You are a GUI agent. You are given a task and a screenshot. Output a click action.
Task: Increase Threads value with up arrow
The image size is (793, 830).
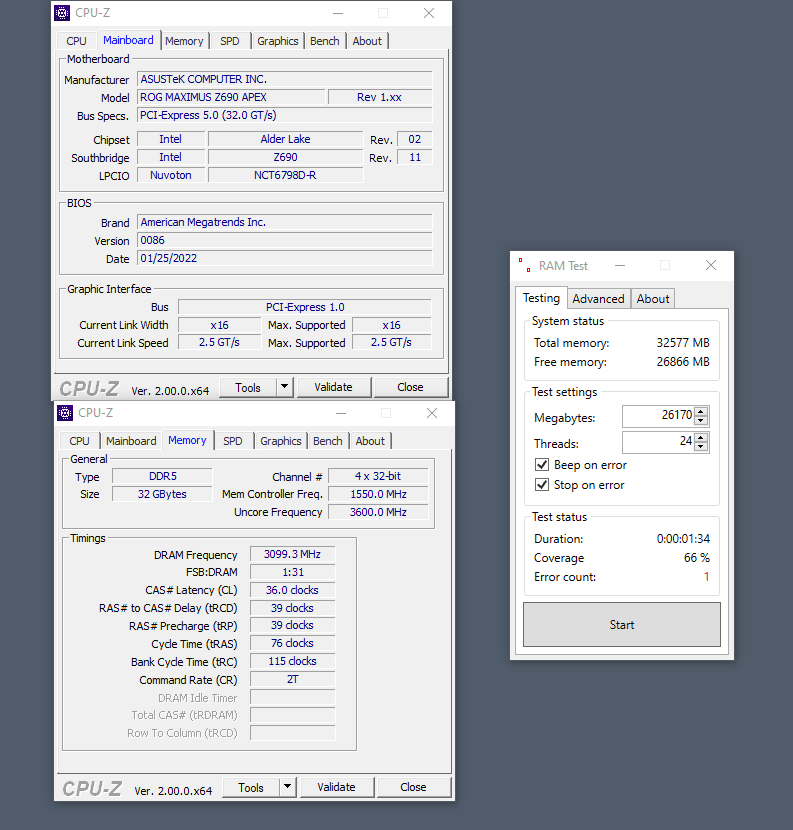701,438
